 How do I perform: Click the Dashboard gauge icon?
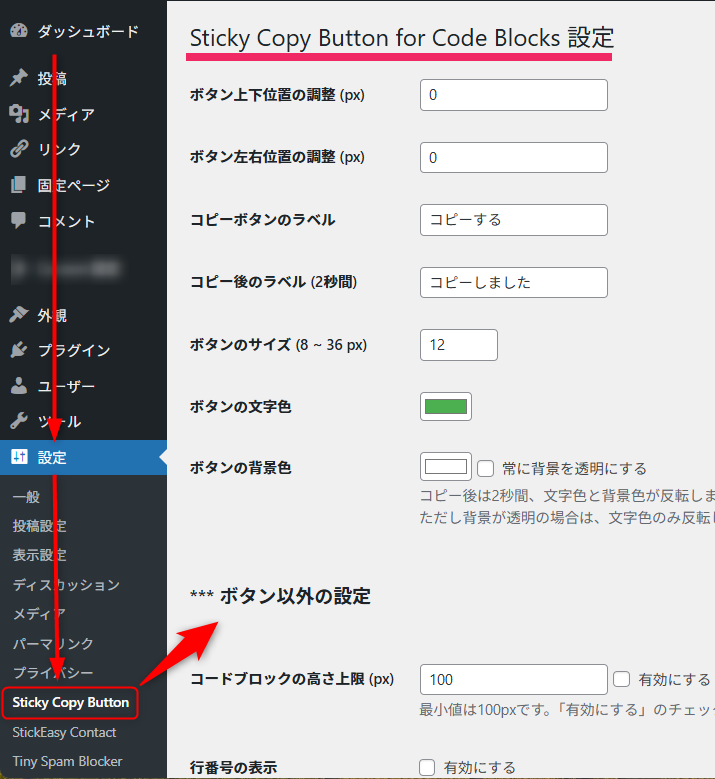[x=19, y=31]
